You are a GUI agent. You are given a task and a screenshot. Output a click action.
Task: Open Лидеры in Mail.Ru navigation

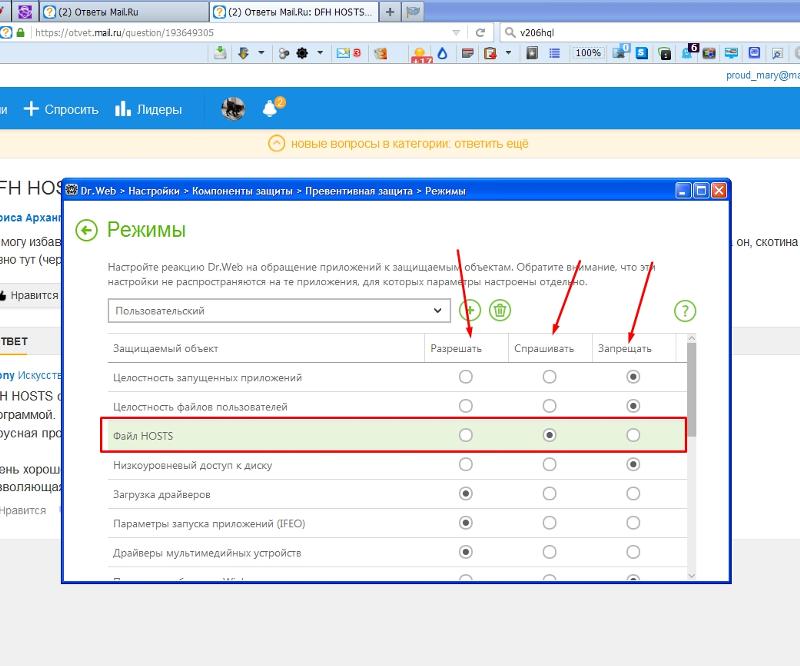pos(148,109)
